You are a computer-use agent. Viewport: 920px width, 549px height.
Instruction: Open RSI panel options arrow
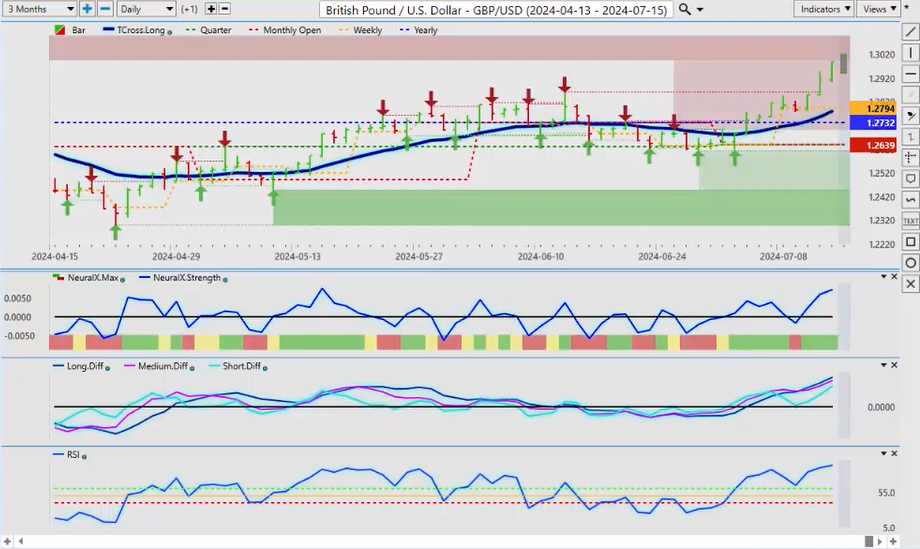884,453
